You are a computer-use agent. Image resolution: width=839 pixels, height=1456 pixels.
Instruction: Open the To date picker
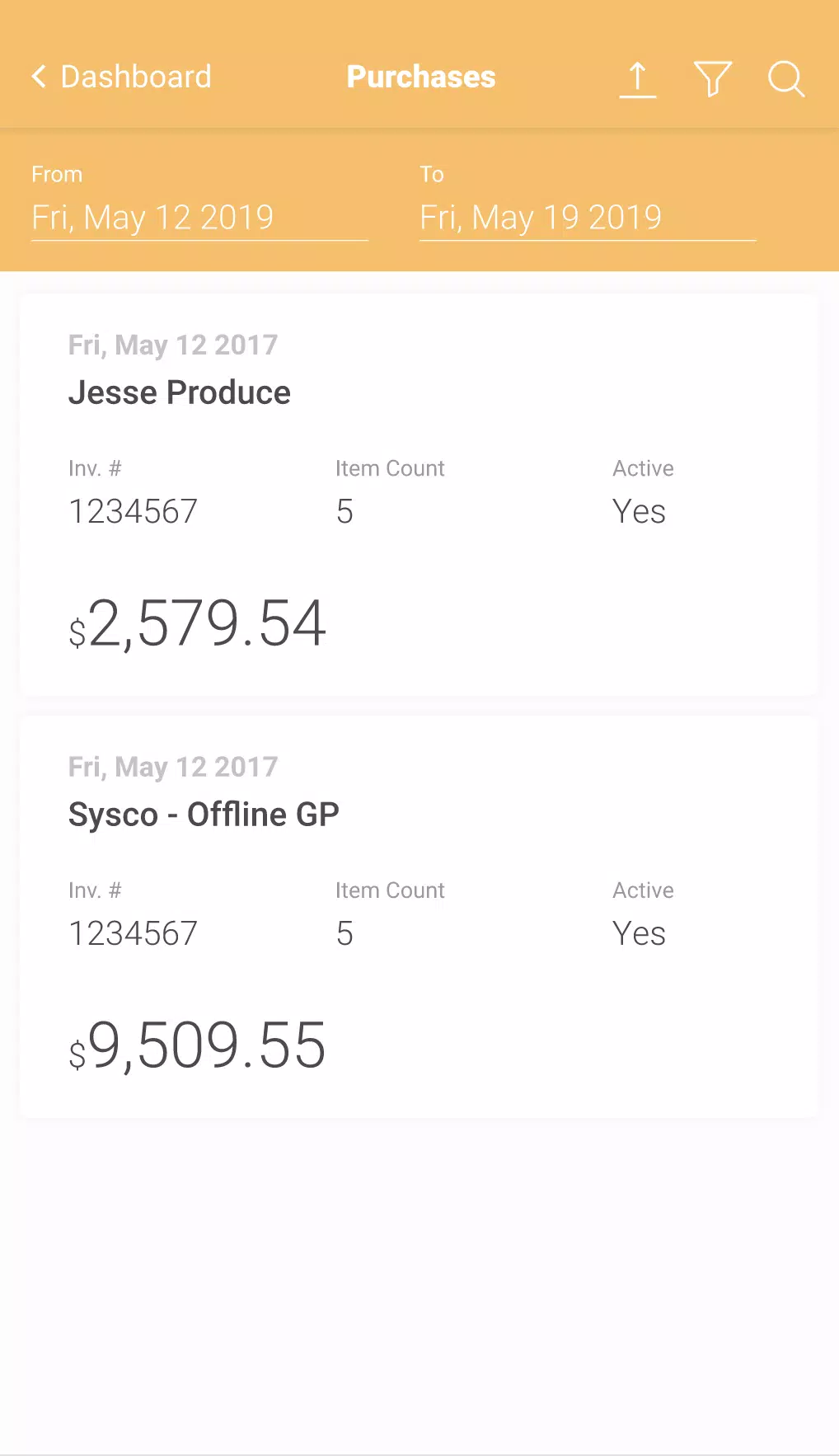pyautogui.click(x=588, y=218)
